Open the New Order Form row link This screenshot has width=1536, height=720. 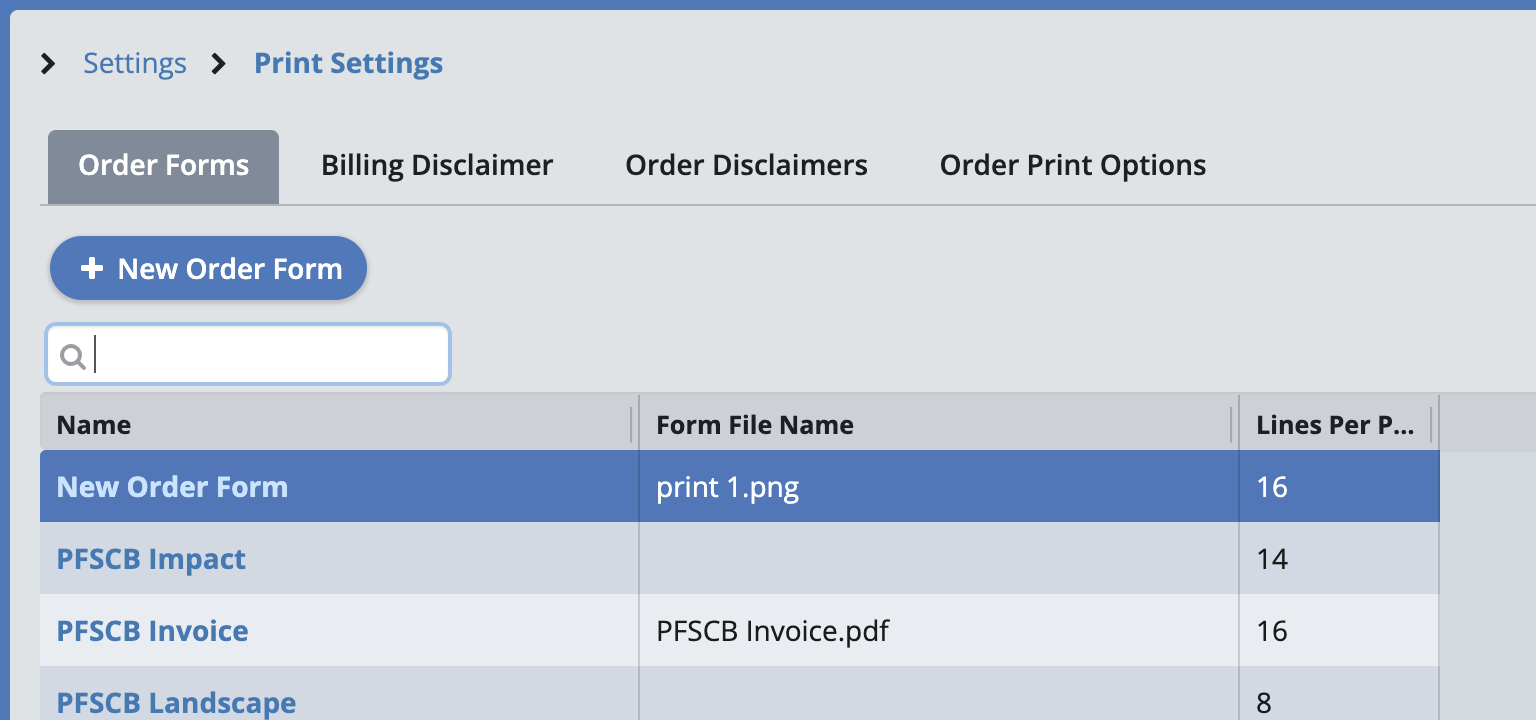[x=172, y=487]
